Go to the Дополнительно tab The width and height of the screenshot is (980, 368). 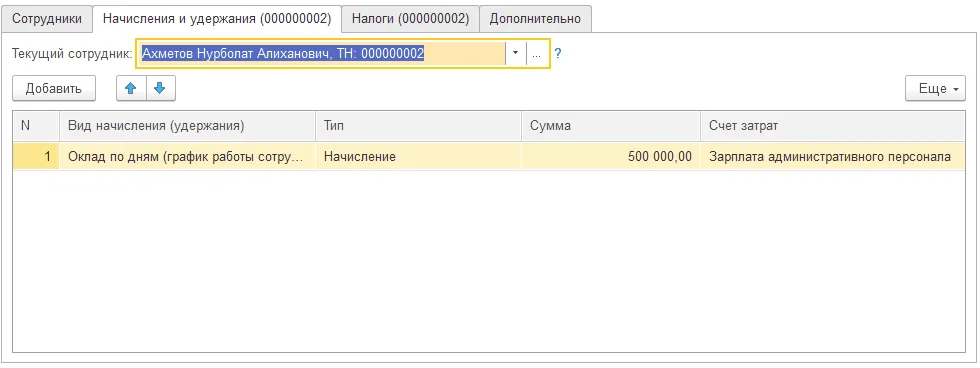coord(535,19)
